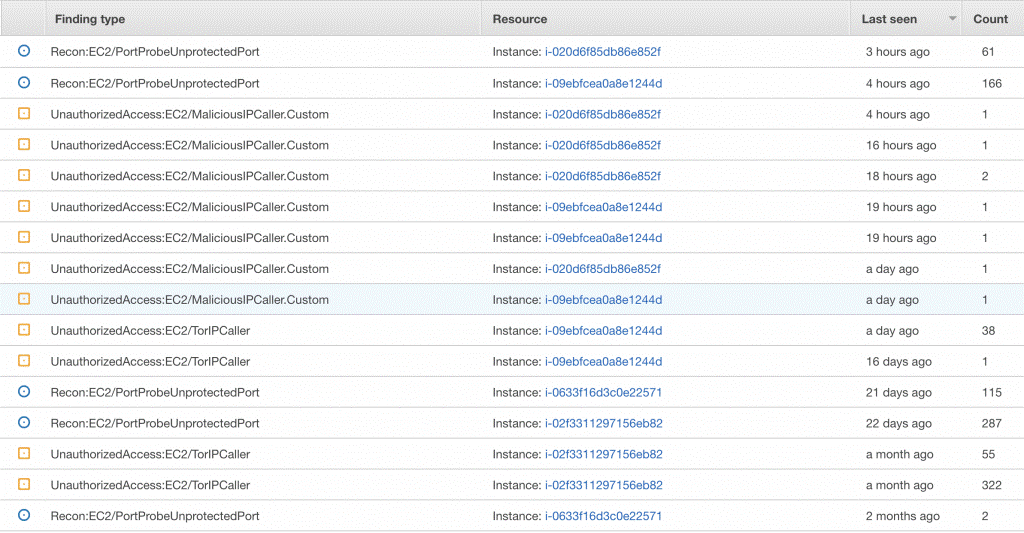Viewport: 1024px width, 533px height.
Task: Click blue severity icon for 2 months ago finding
Action: click(x=24, y=515)
